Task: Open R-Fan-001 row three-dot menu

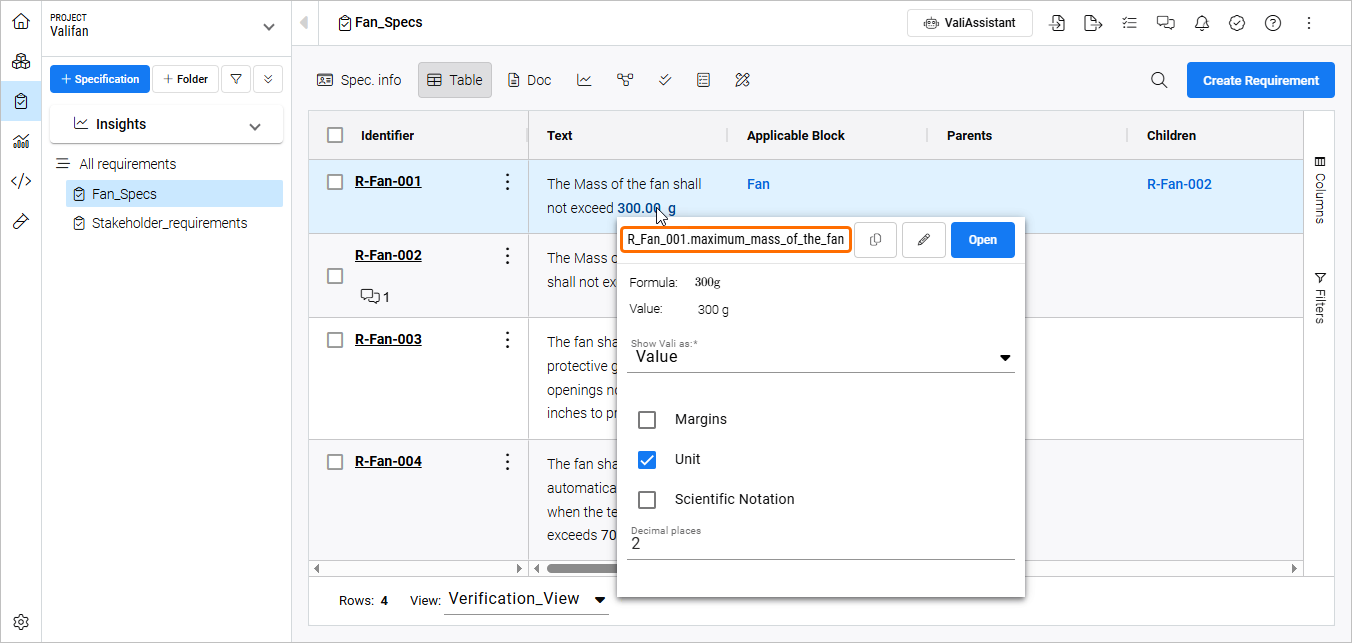Action: pos(507,182)
